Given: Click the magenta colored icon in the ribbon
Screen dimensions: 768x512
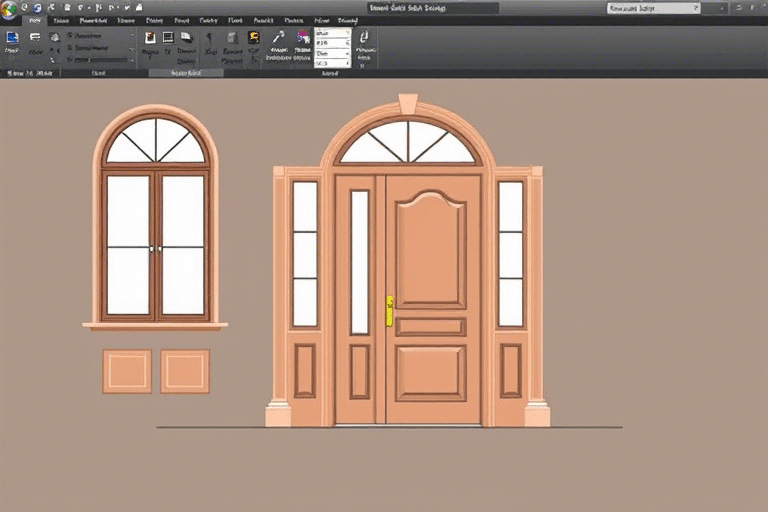Looking at the screenshot, I should pos(302,38).
